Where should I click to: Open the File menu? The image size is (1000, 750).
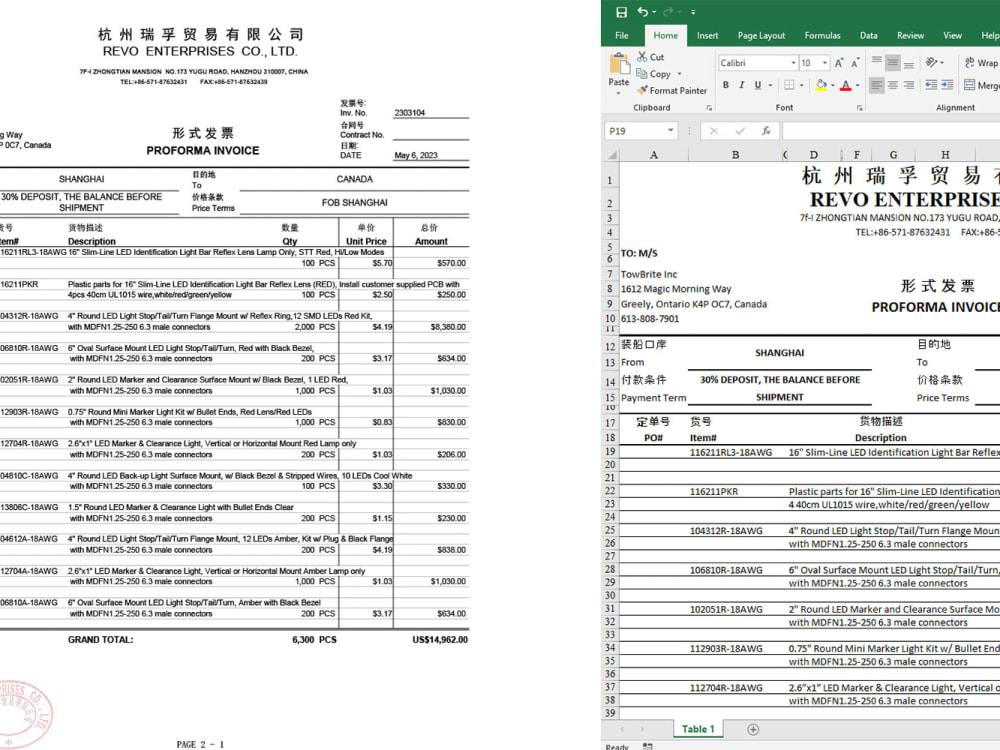point(622,36)
